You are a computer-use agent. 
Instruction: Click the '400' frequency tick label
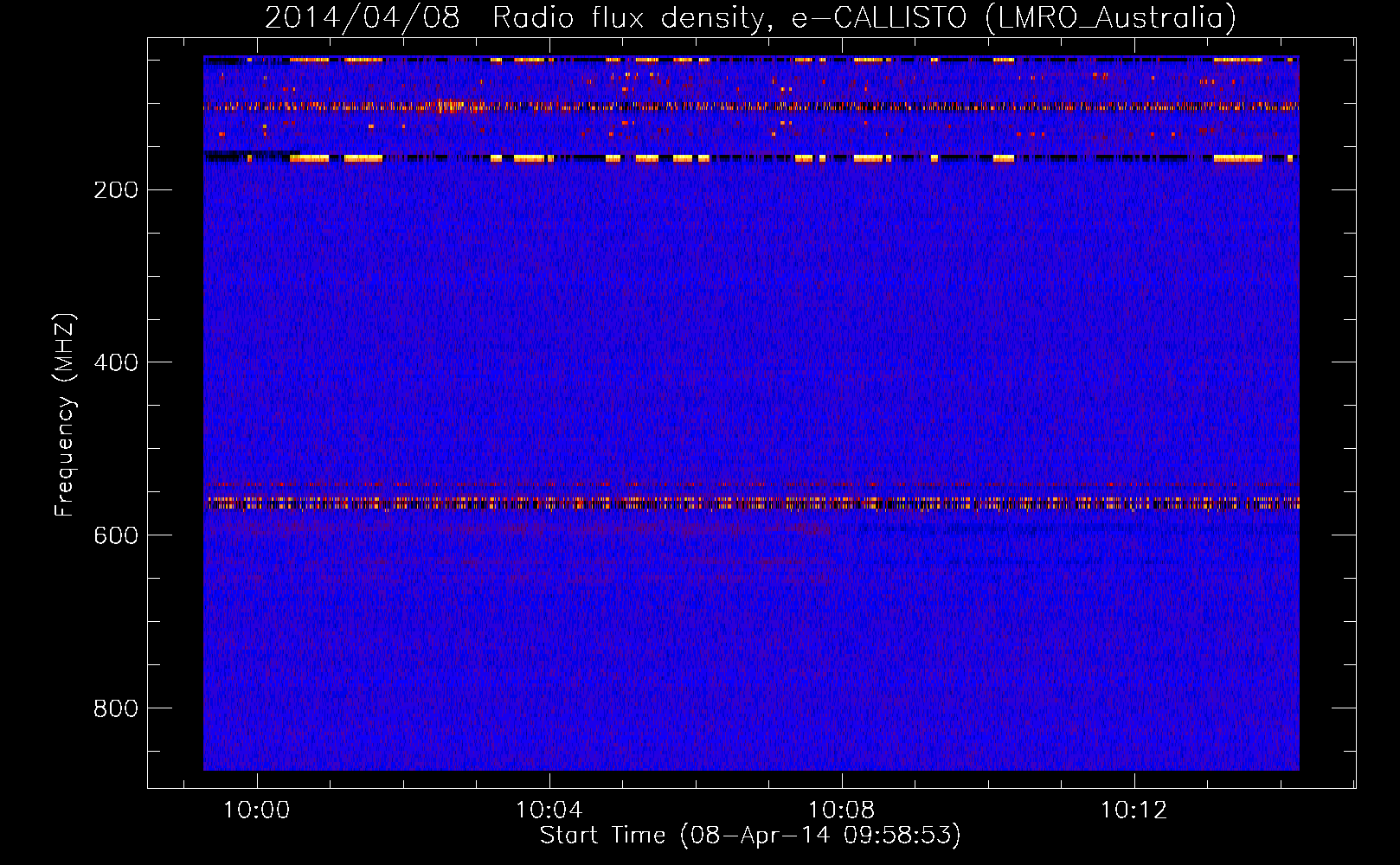pos(116,362)
